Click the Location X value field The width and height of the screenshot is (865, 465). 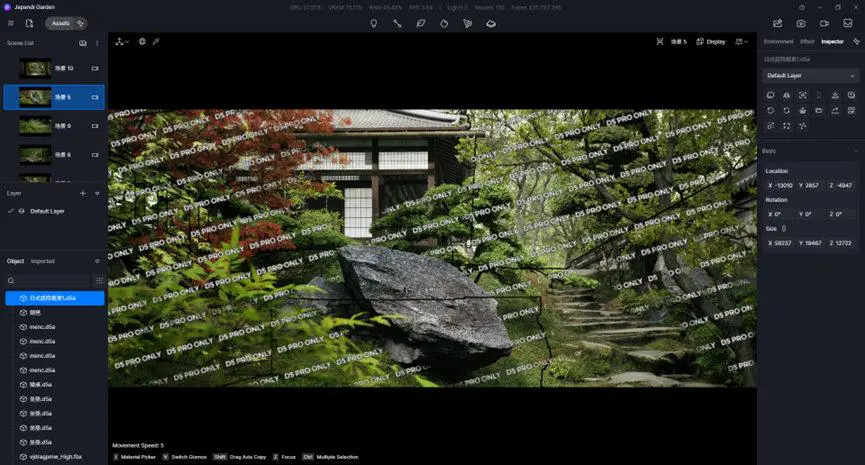pyautogui.click(x=780, y=185)
